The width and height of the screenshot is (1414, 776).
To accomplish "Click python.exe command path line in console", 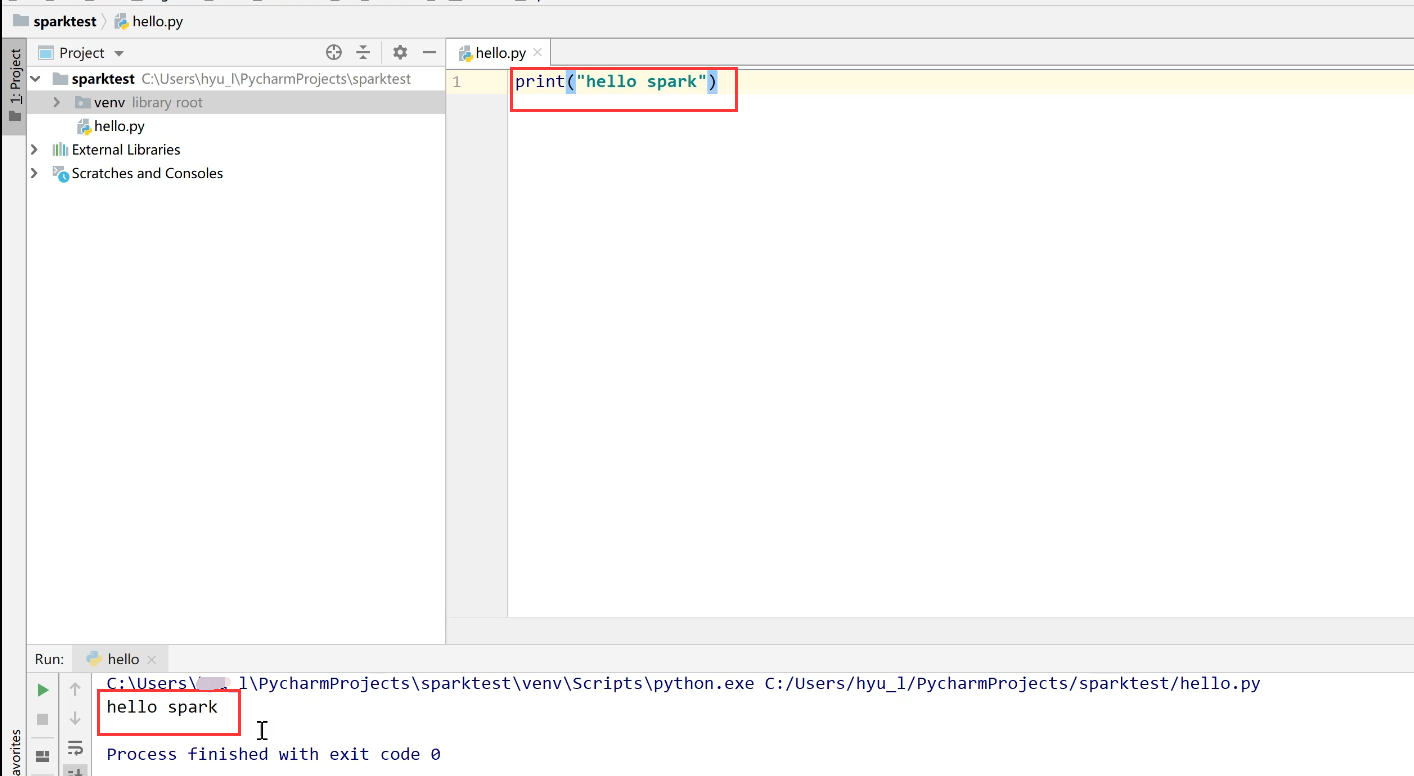I will click(x=683, y=684).
